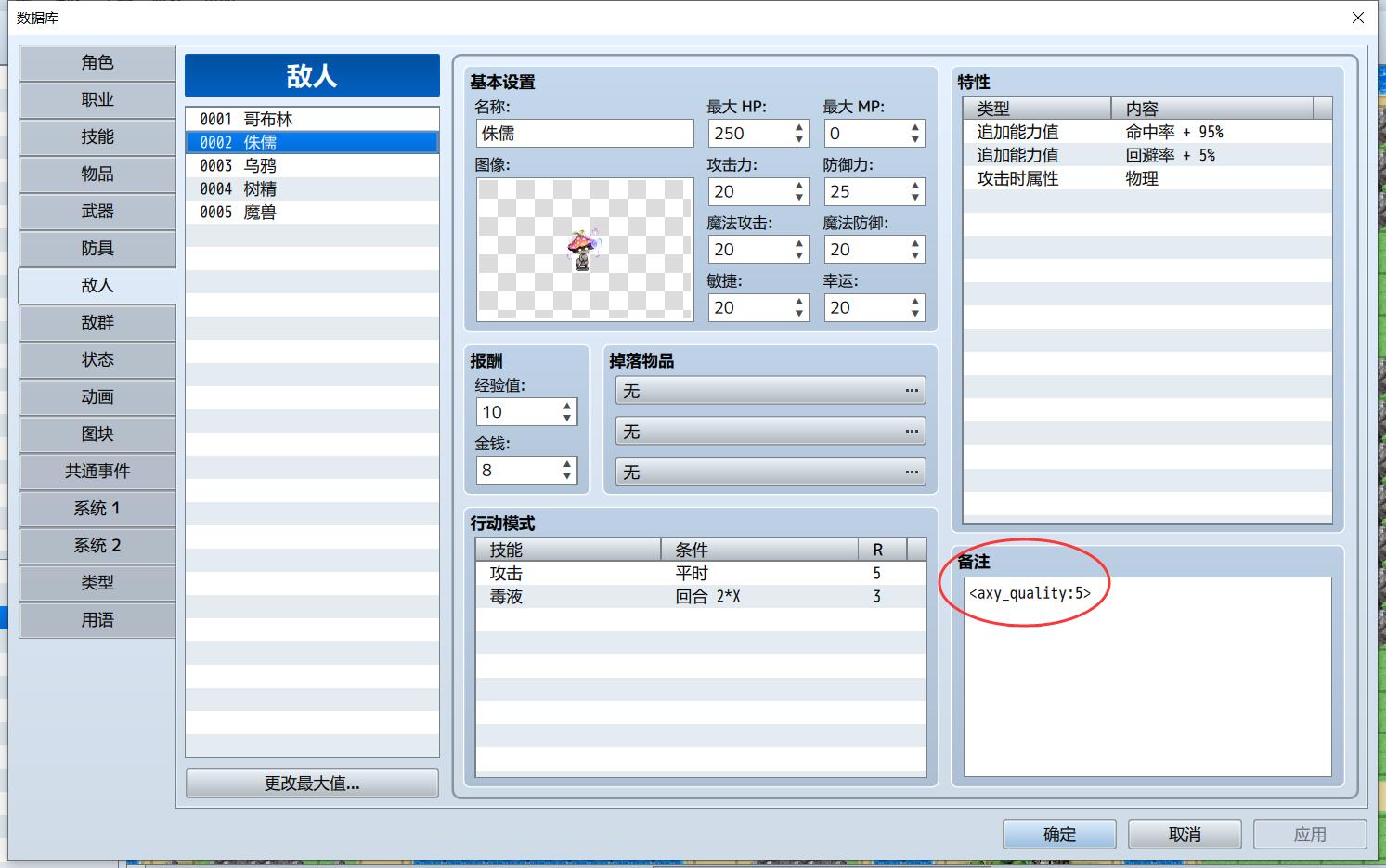Image resolution: width=1386 pixels, height=868 pixels.
Task: Decrease 攻击力 with down arrow
Action: pyautogui.click(x=799, y=198)
